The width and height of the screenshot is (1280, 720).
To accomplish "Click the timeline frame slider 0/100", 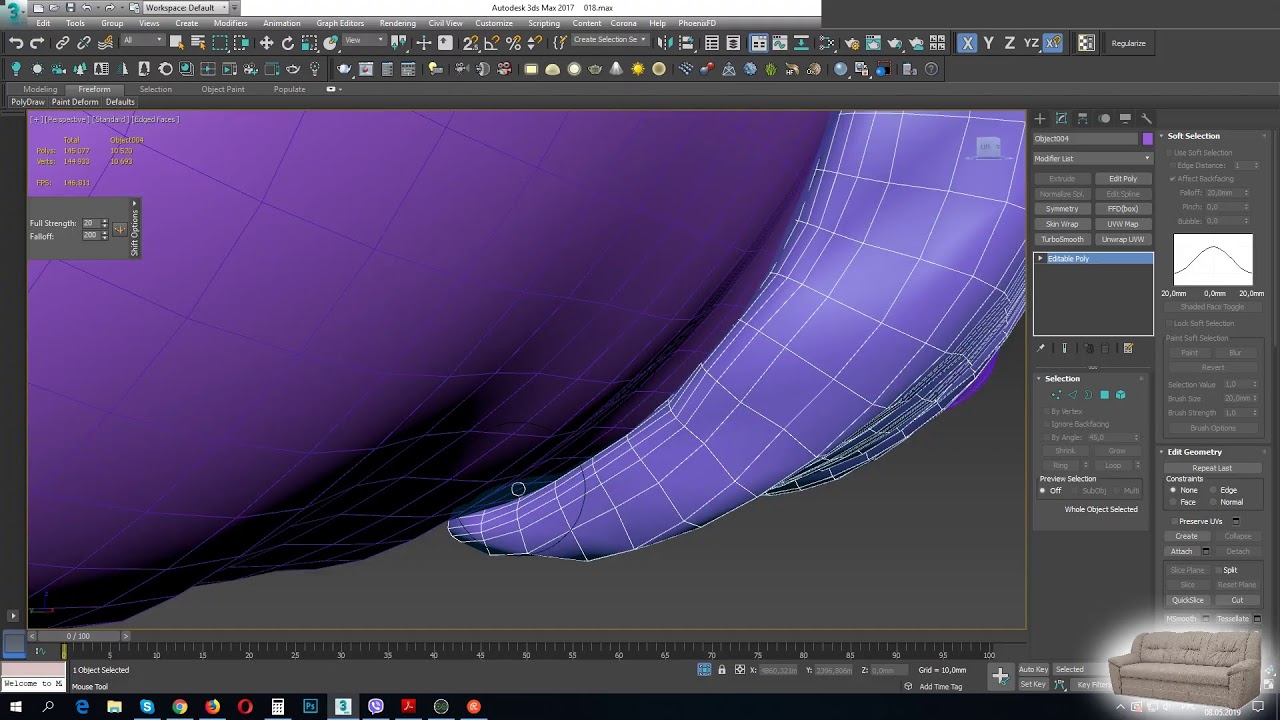I will click(79, 636).
